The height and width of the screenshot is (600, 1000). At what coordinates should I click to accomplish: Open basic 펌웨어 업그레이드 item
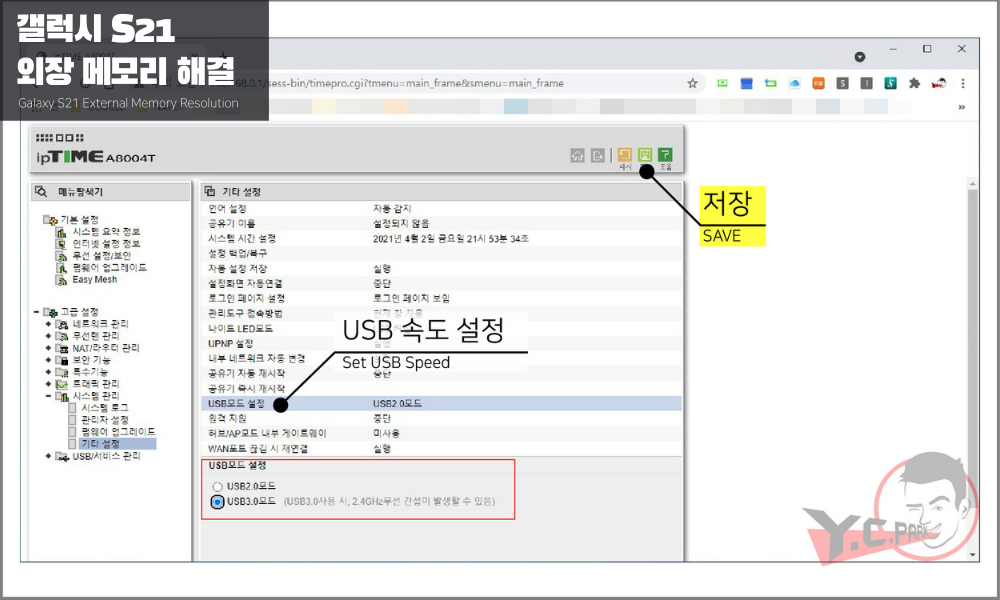coord(109,268)
